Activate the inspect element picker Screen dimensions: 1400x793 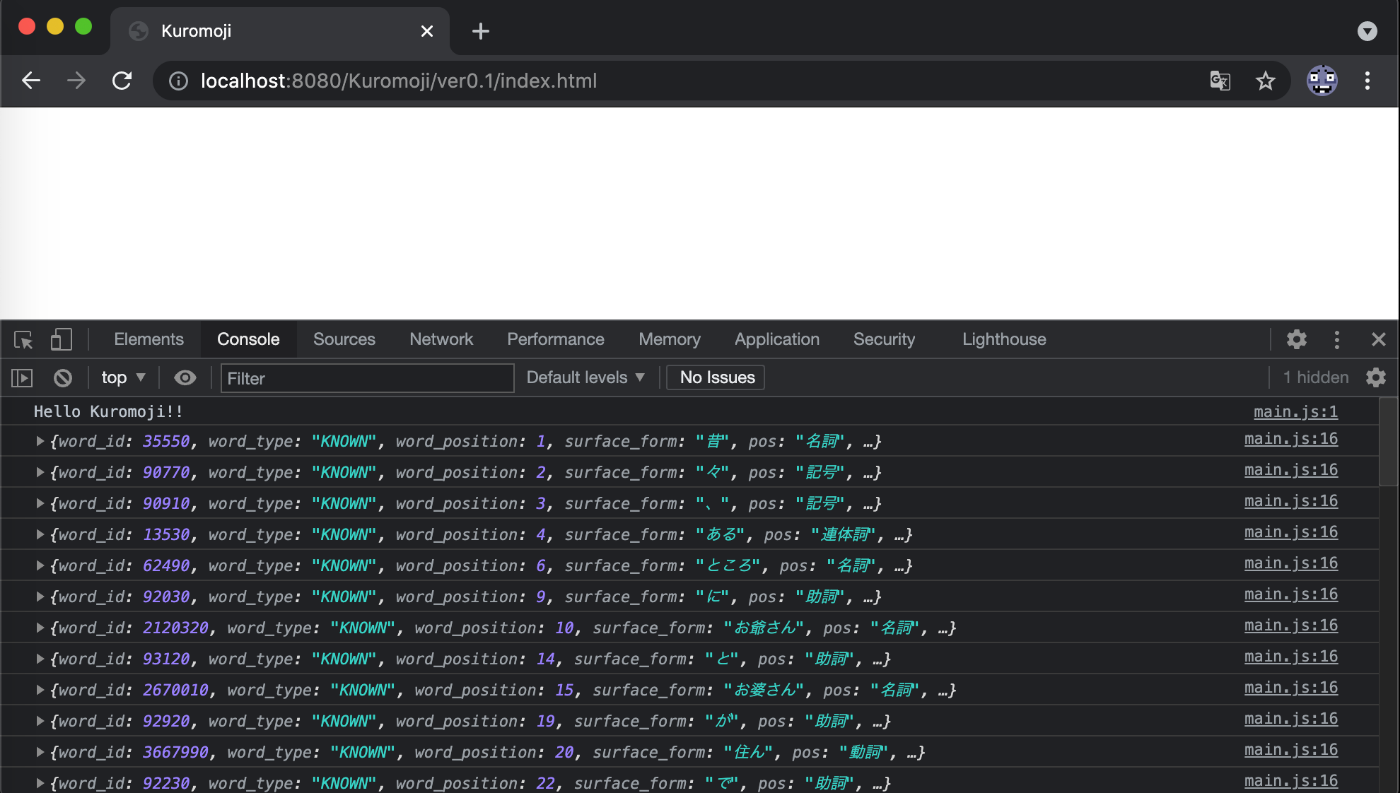pos(24,340)
